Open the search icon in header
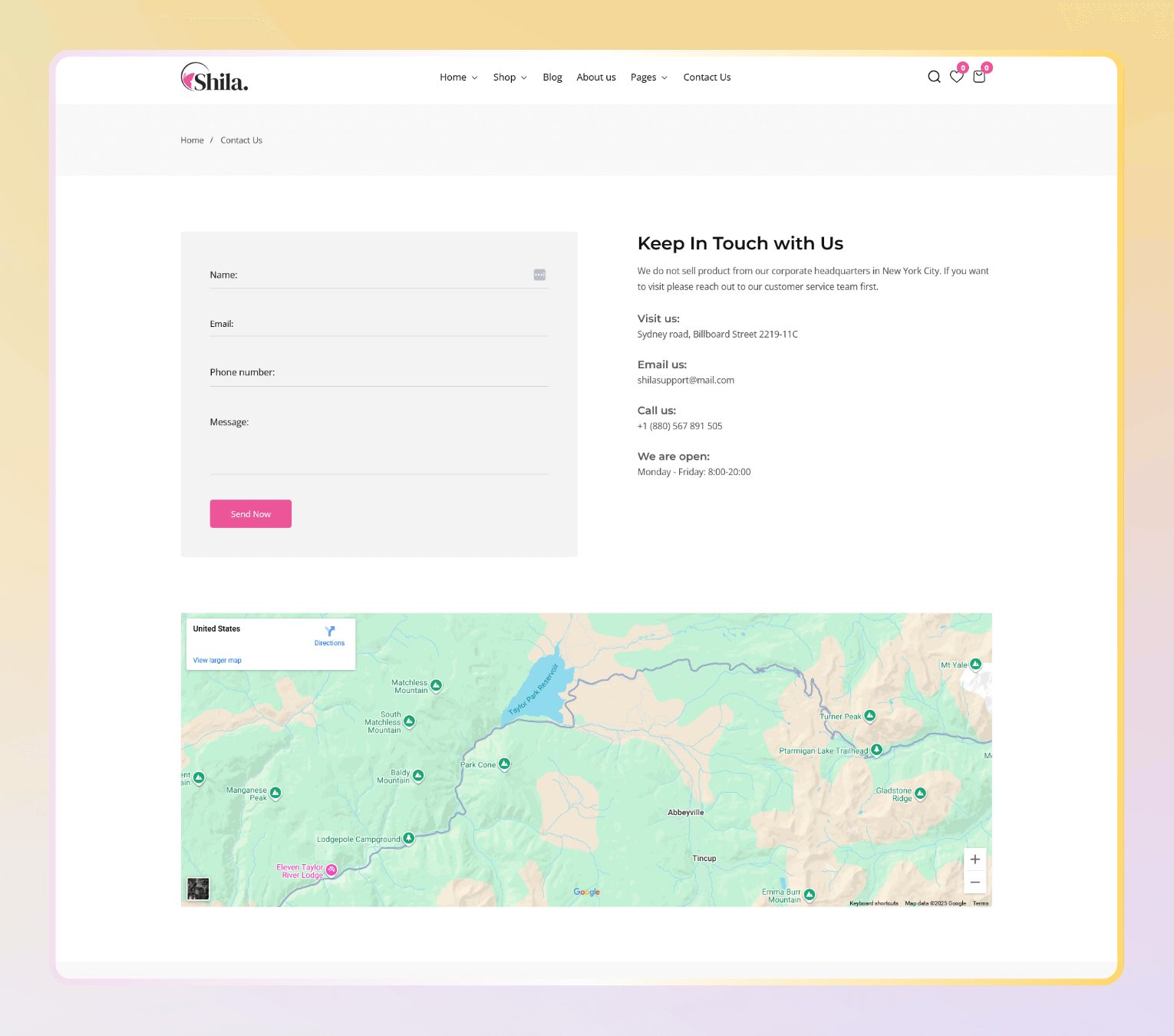Screen dimensions: 1174x1036 (934, 77)
